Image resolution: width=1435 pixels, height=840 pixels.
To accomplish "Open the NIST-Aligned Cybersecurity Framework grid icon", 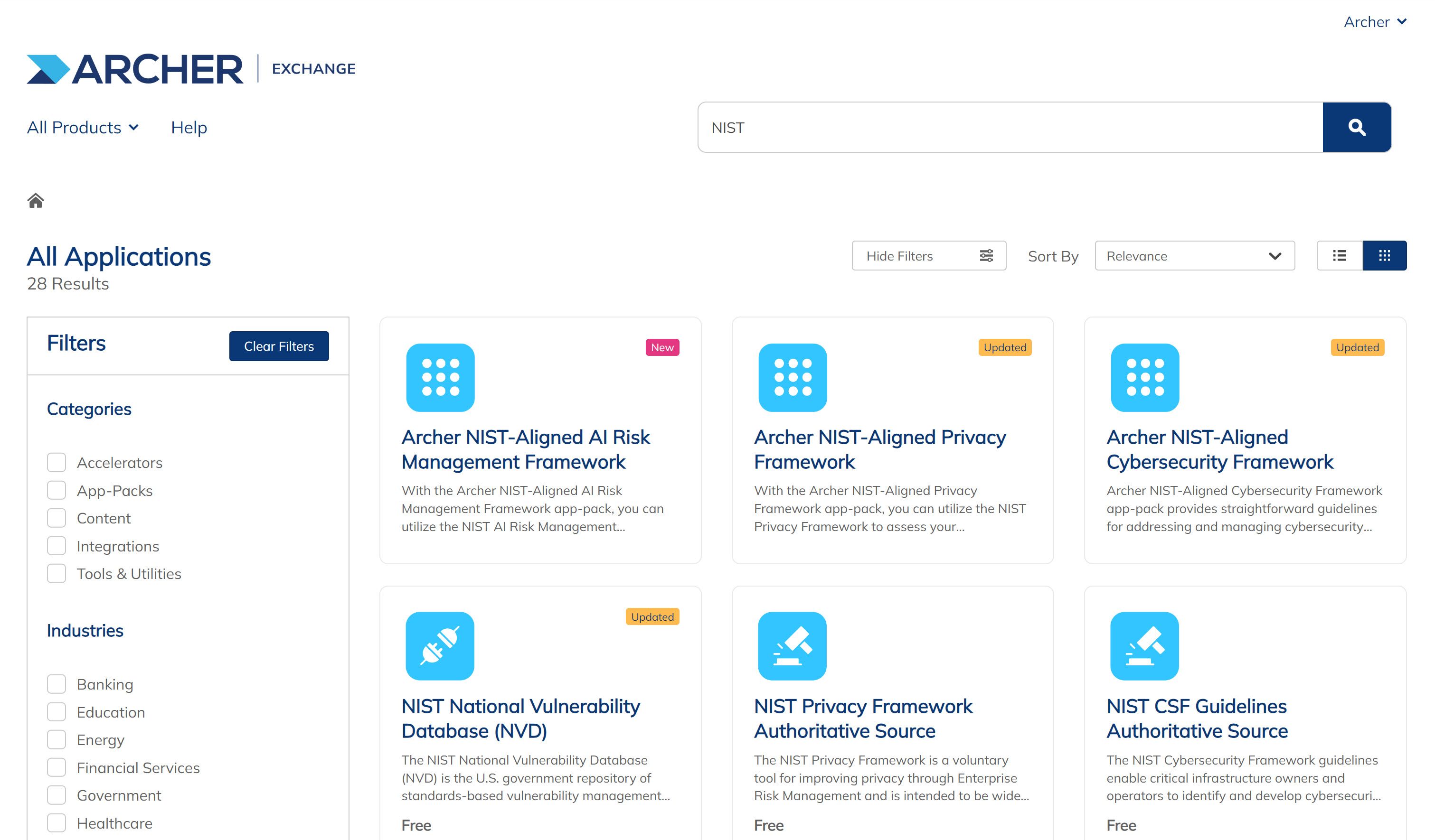I will (1144, 377).
